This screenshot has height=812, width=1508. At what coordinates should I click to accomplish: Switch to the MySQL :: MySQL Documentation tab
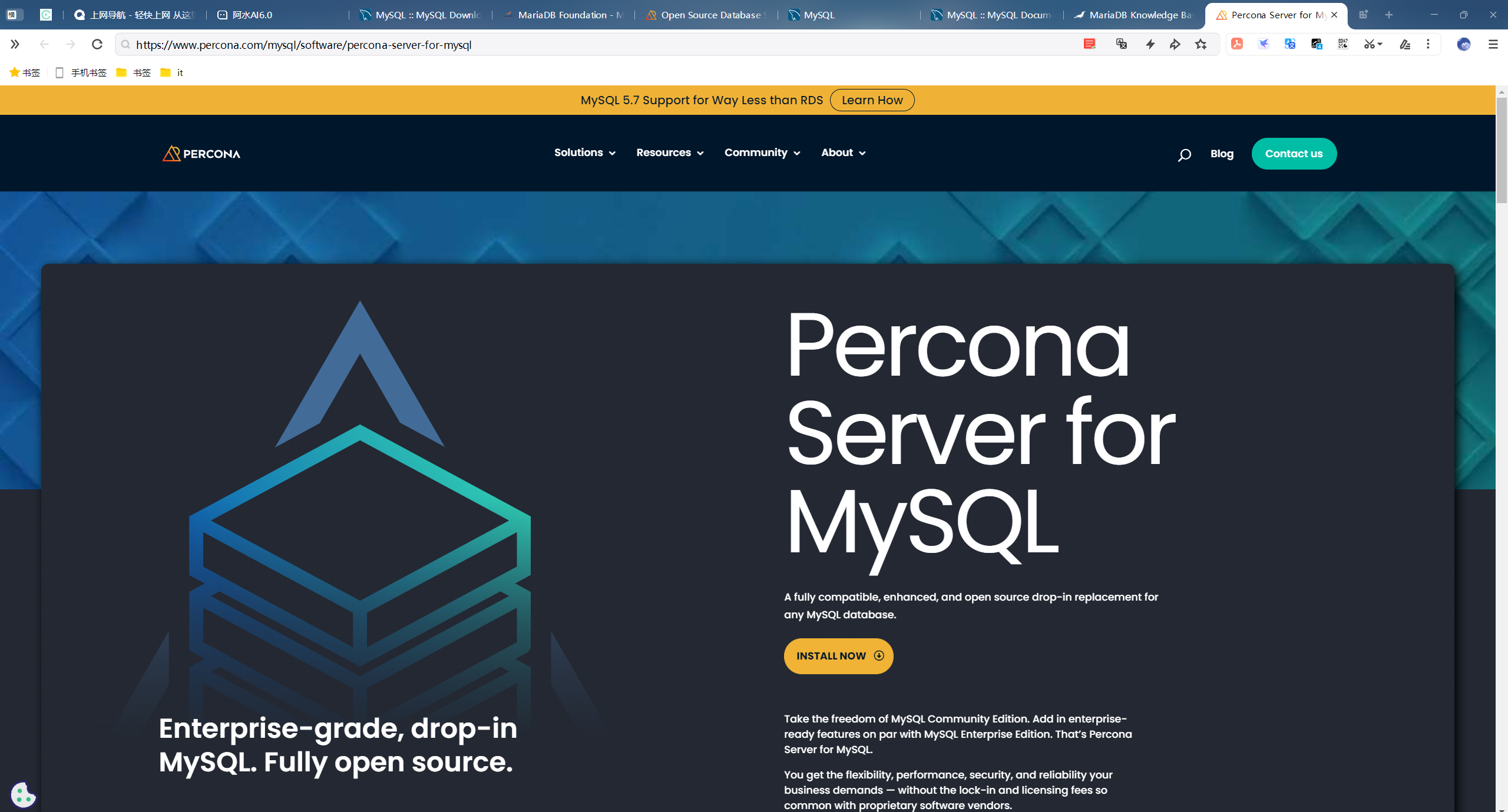(x=991, y=15)
